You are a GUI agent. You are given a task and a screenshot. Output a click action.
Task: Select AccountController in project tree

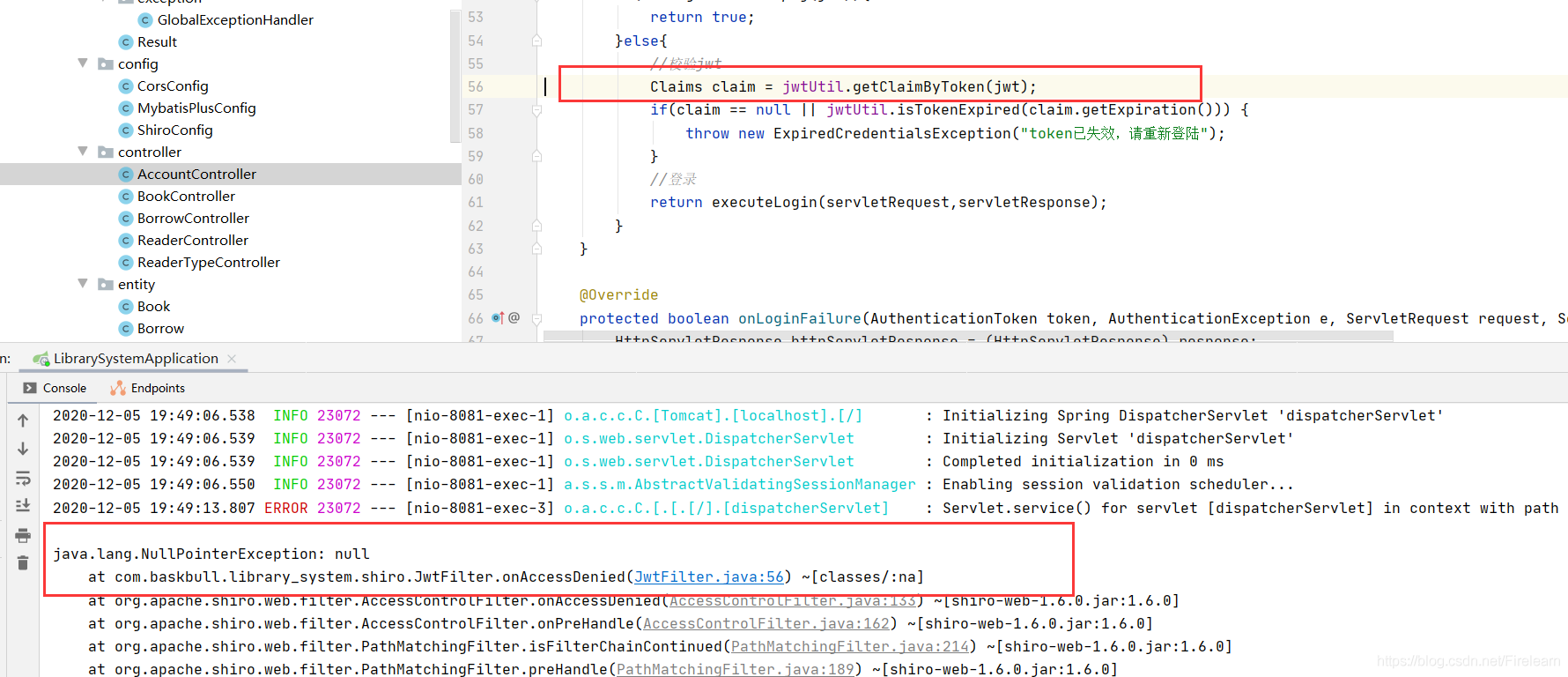pos(196,174)
